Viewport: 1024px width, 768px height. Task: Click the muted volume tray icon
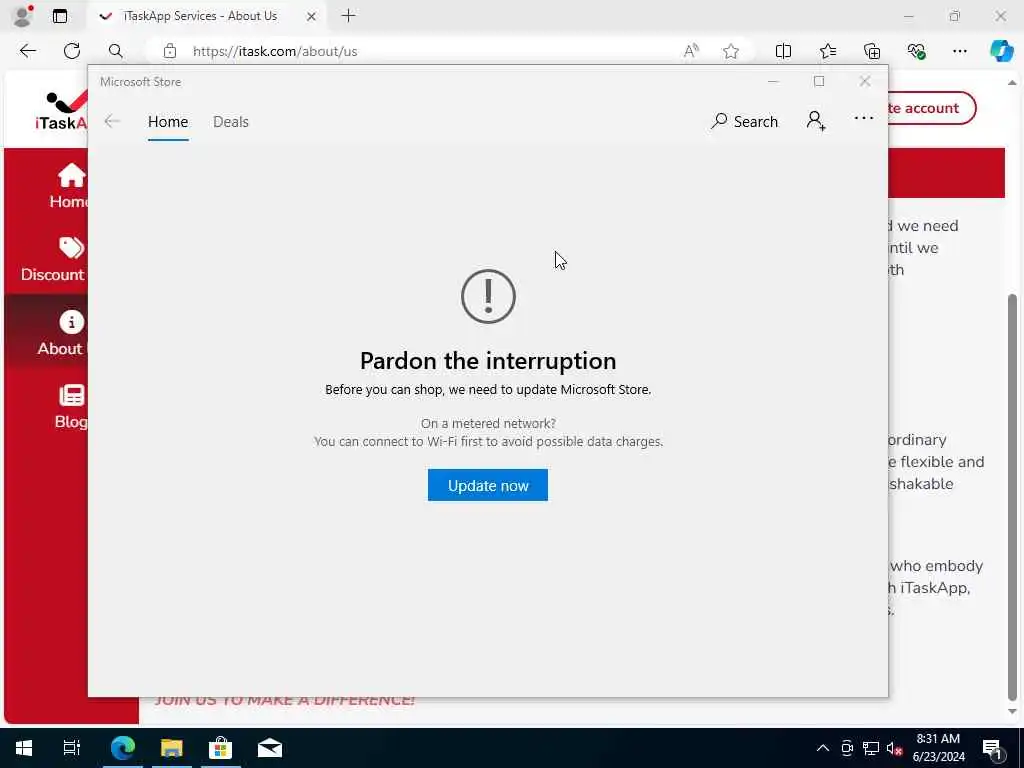click(x=894, y=748)
